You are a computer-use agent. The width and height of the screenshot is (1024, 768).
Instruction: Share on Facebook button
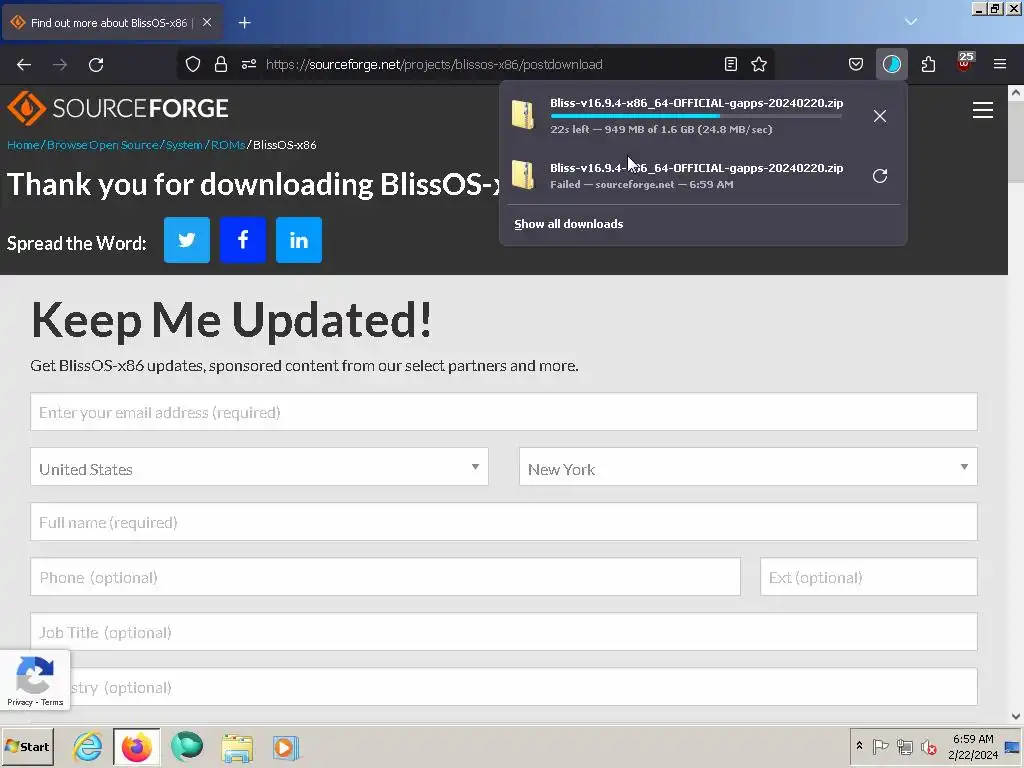point(243,240)
